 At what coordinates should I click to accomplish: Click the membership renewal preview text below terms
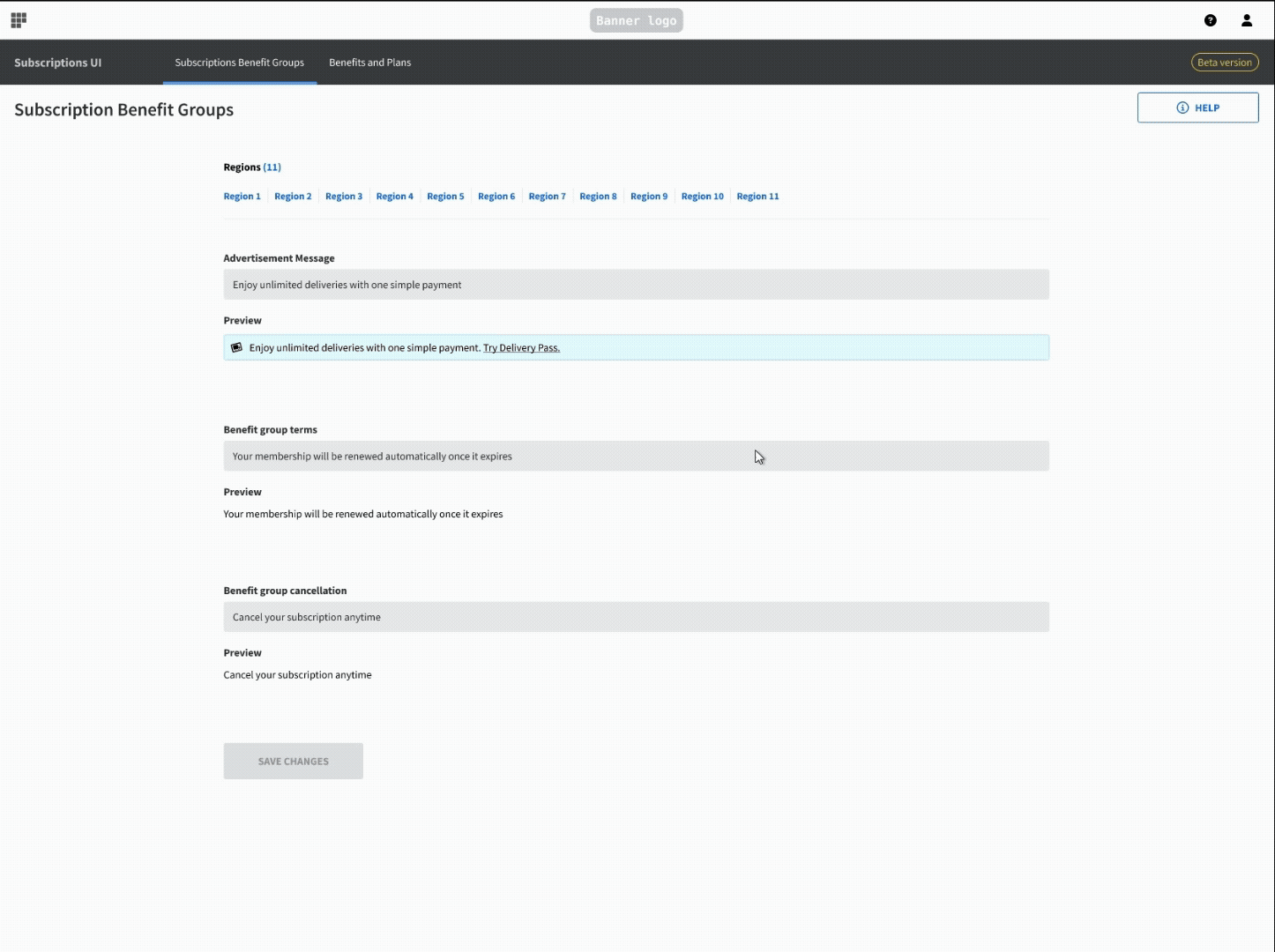coord(363,514)
